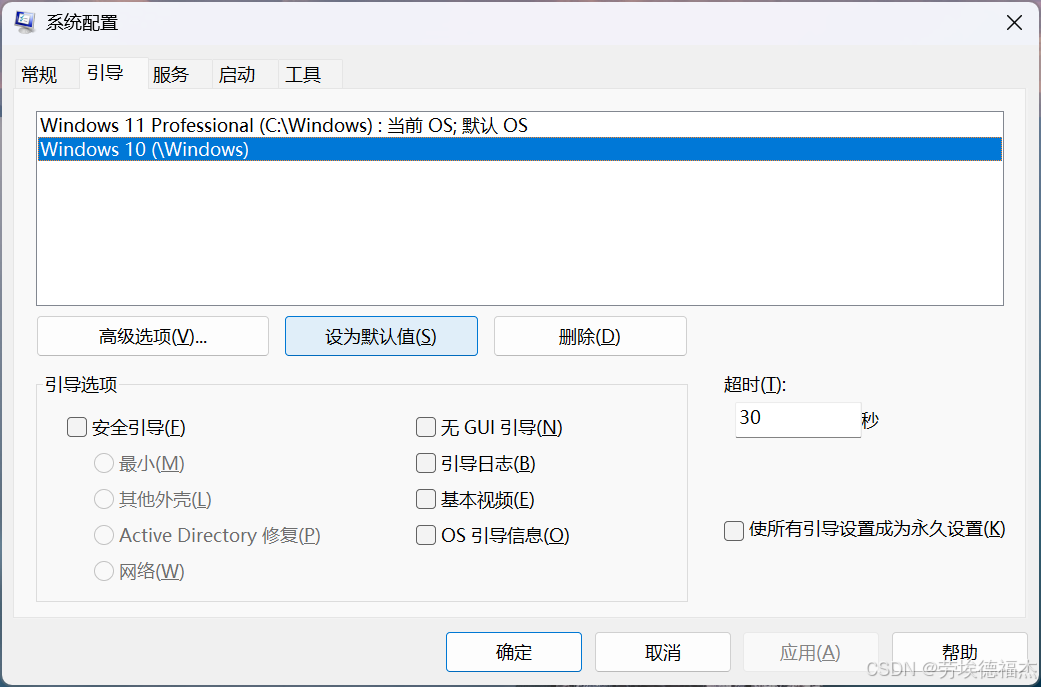Click the System Configuration title bar icon
The width and height of the screenshot is (1041, 687).
tap(25, 22)
